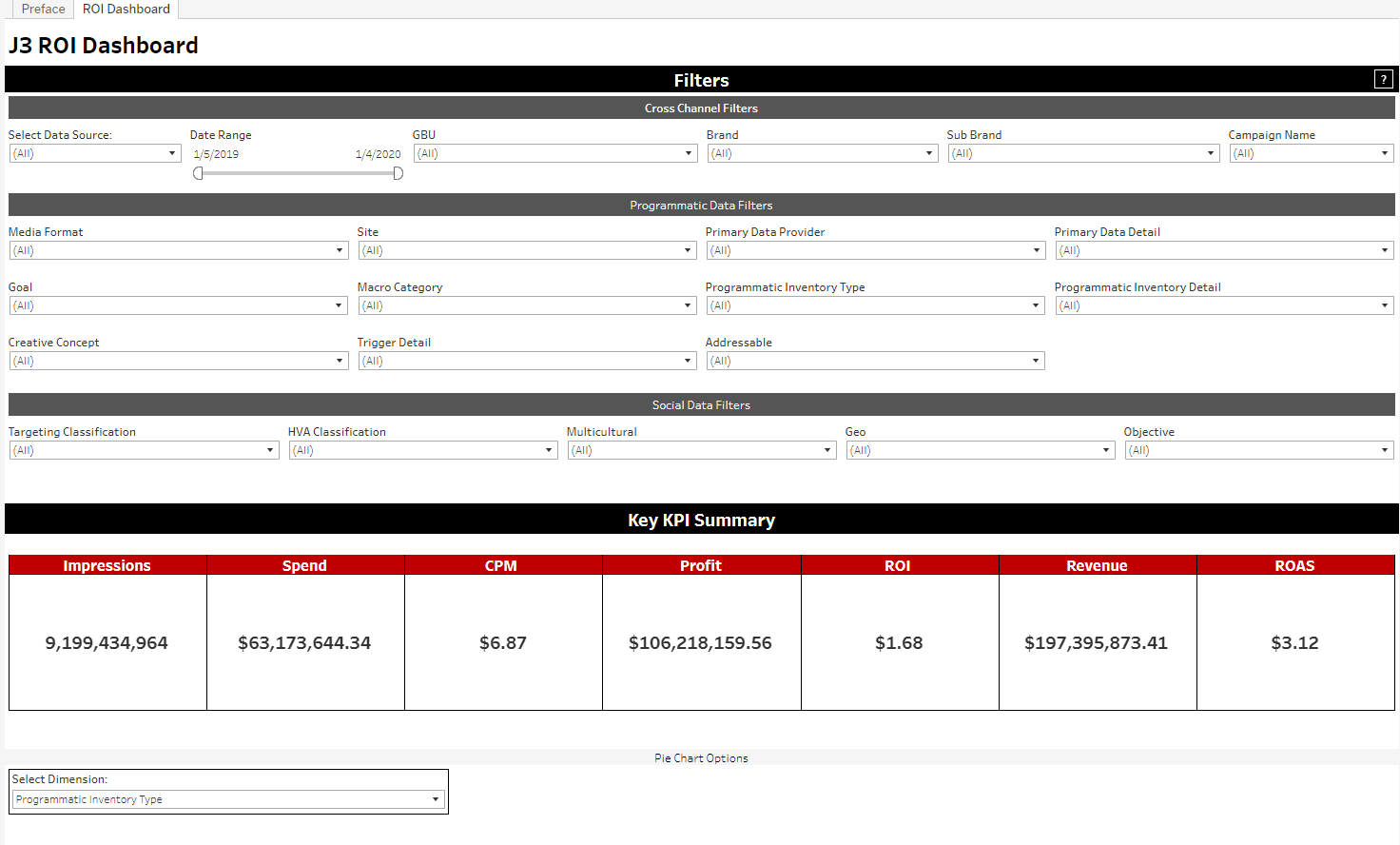Image resolution: width=1400 pixels, height=845 pixels.
Task: Open the Trigger Detail dropdown
Action: pyautogui.click(x=528, y=361)
